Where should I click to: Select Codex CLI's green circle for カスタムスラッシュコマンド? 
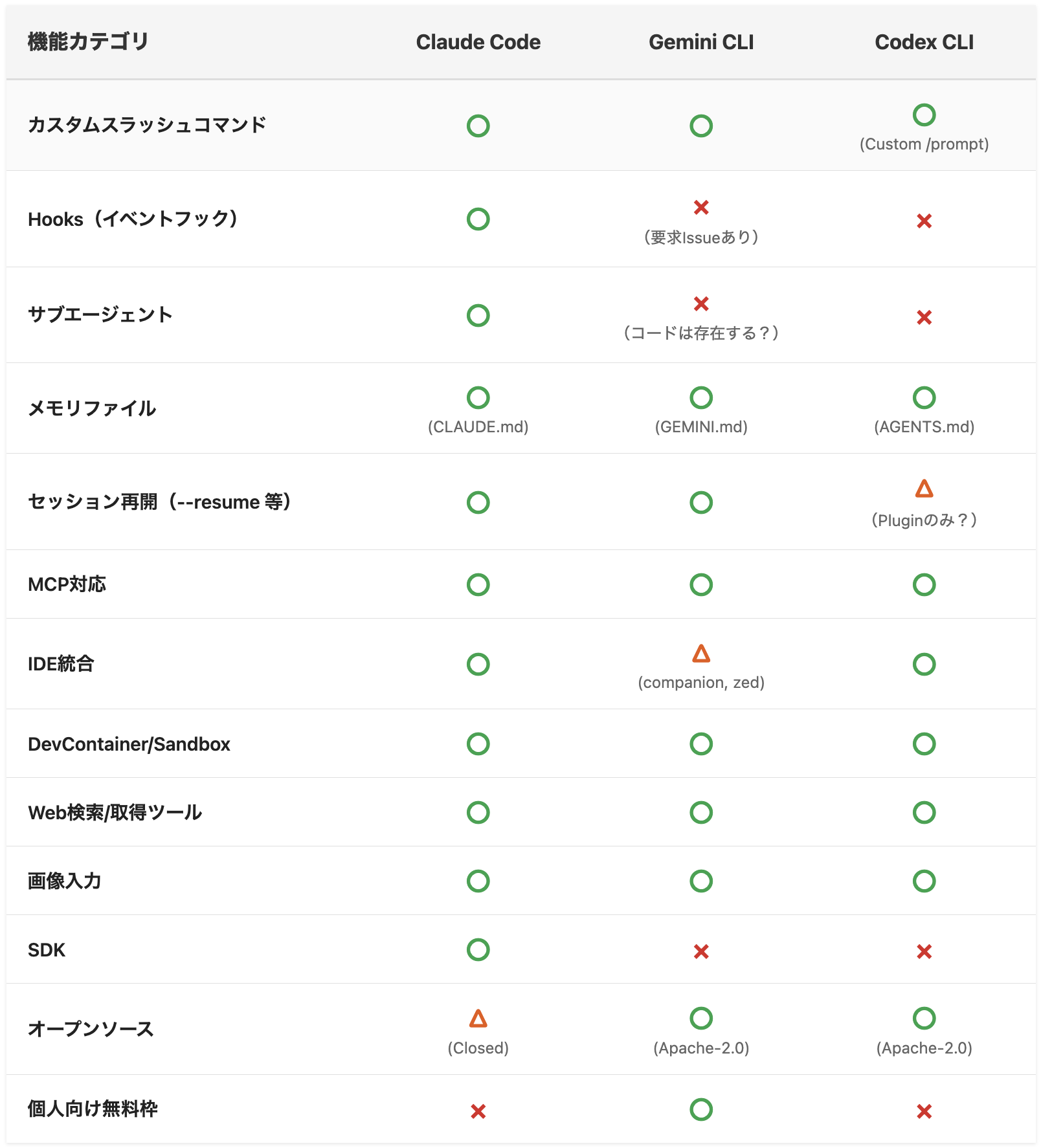[x=924, y=115]
